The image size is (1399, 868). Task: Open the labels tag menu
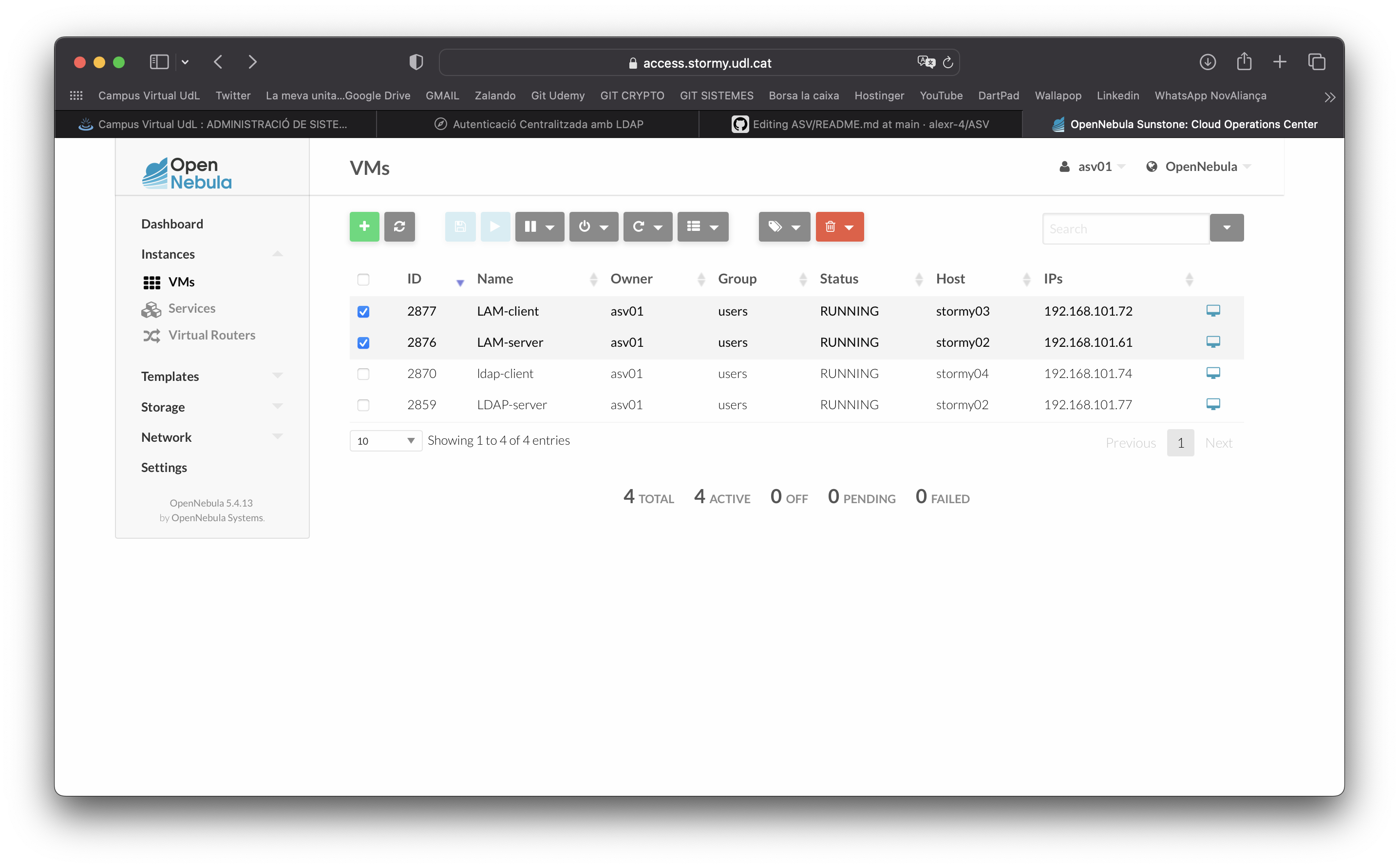coord(784,227)
